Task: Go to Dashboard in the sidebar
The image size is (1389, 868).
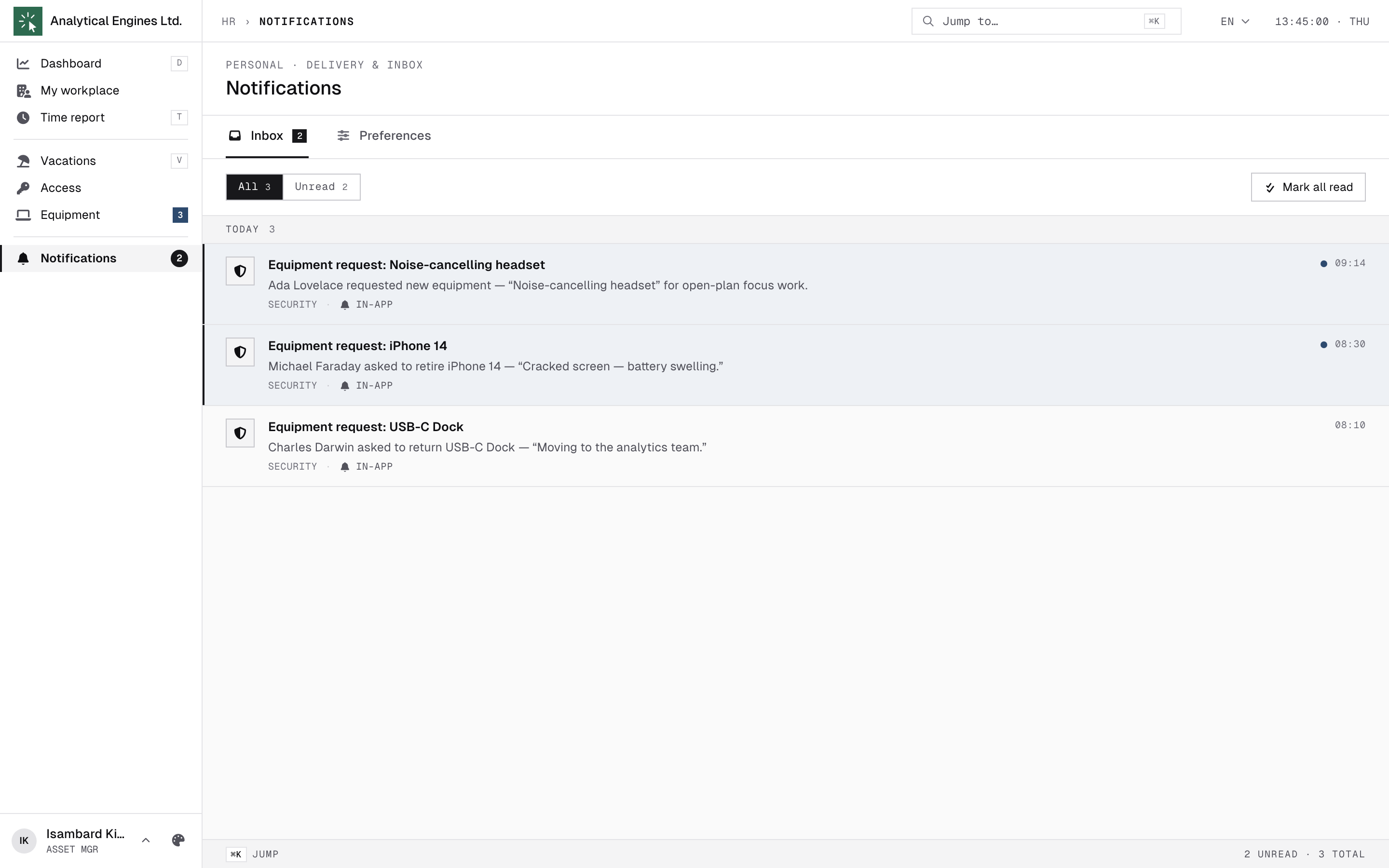Action: point(101,63)
